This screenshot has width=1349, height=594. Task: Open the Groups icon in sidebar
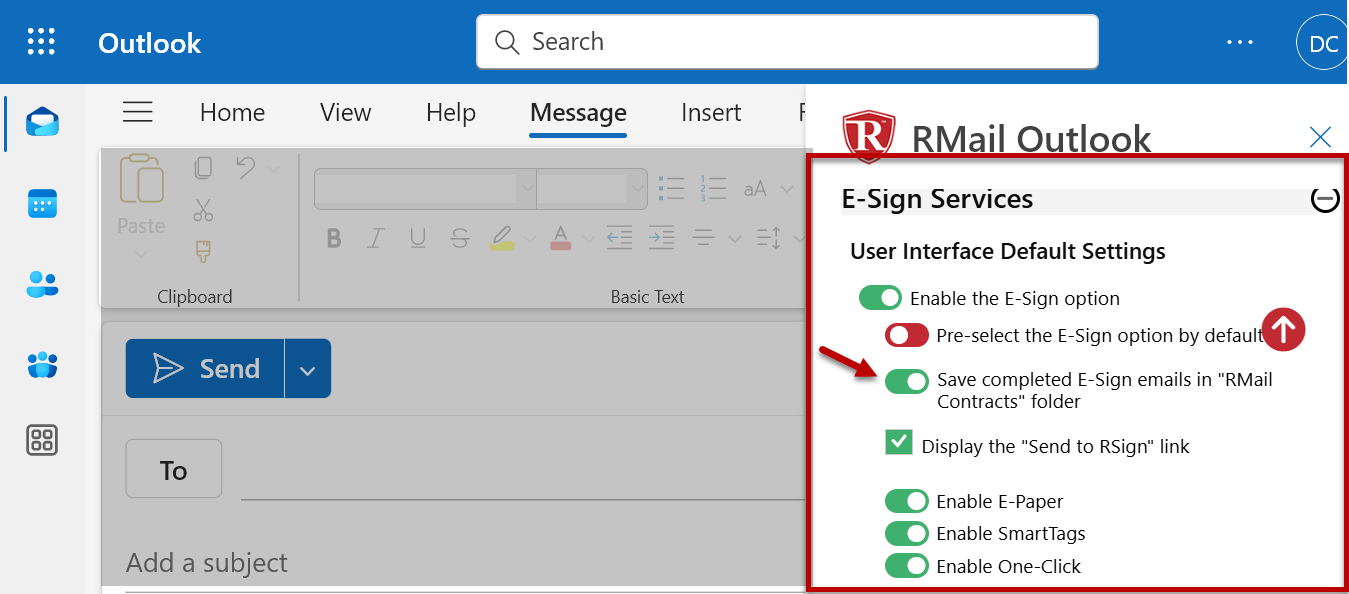coord(42,364)
